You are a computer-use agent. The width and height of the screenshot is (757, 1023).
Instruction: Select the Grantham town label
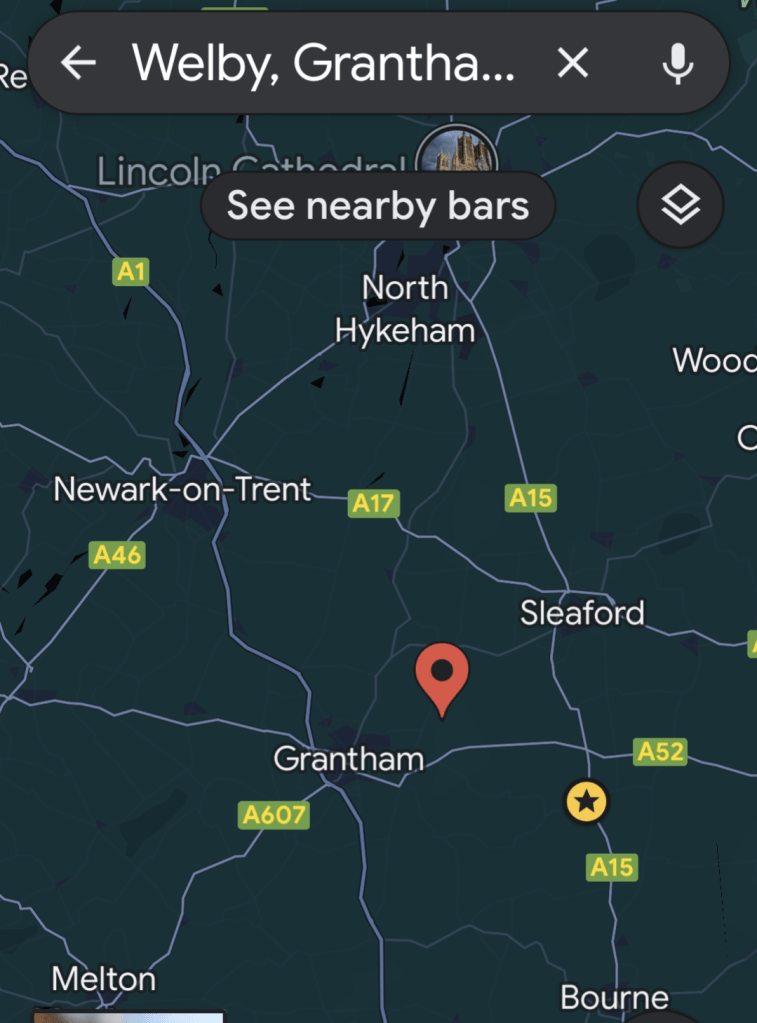(348, 760)
